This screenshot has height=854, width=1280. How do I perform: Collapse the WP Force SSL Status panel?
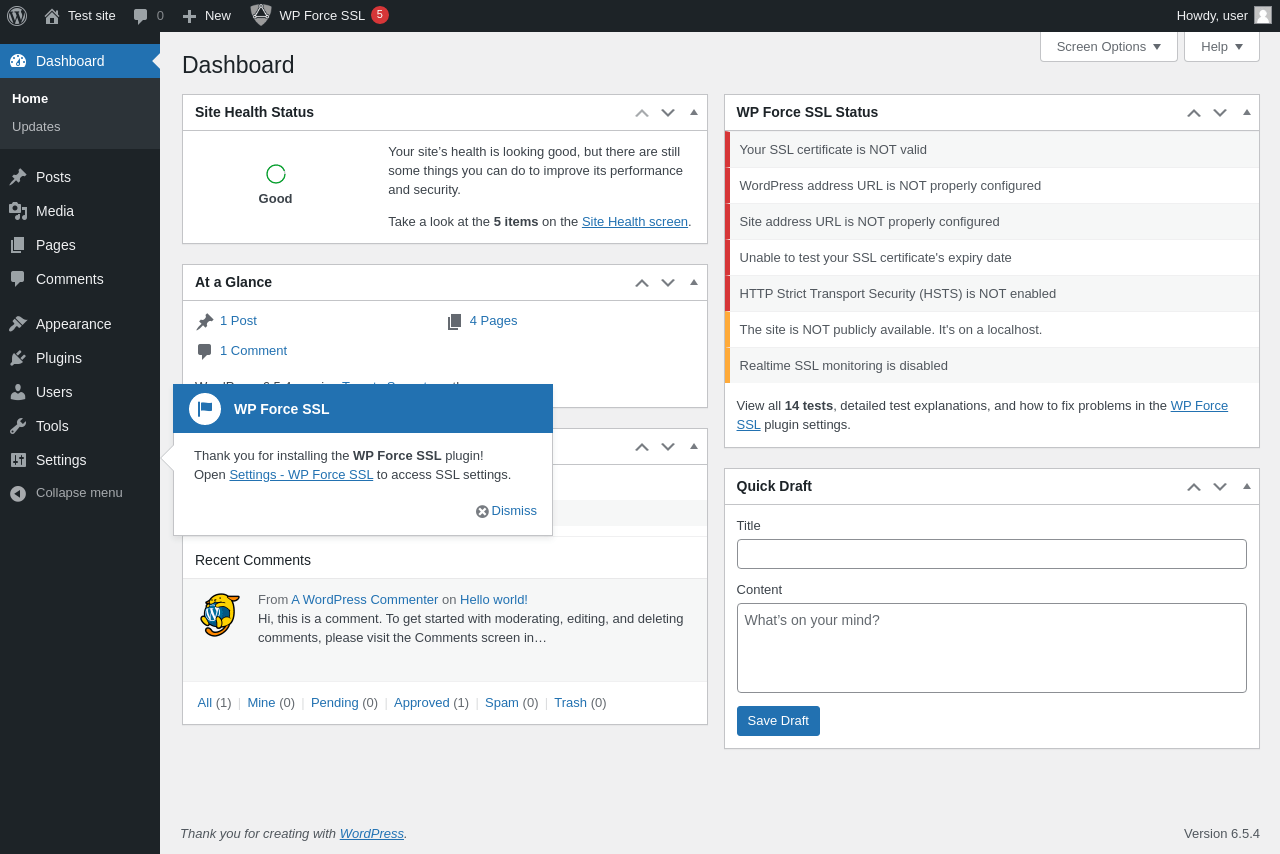(x=1247, y=113)
